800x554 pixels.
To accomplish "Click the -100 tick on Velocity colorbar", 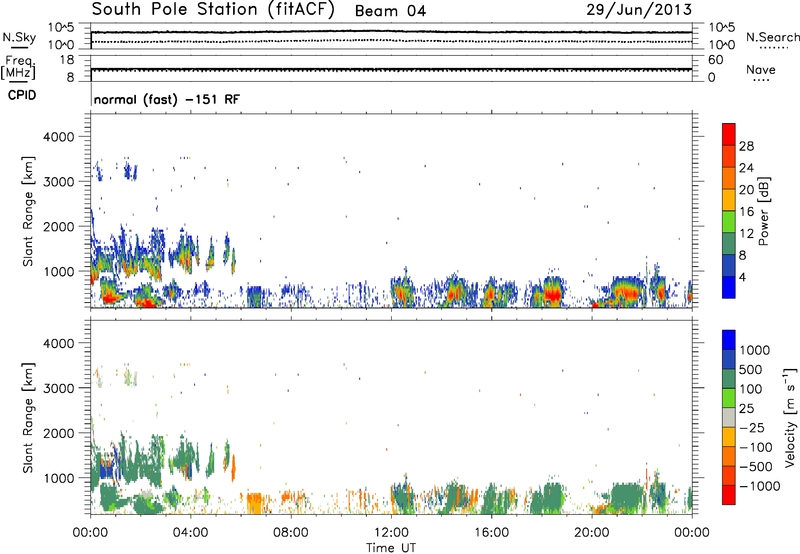I will coord(756,447).
